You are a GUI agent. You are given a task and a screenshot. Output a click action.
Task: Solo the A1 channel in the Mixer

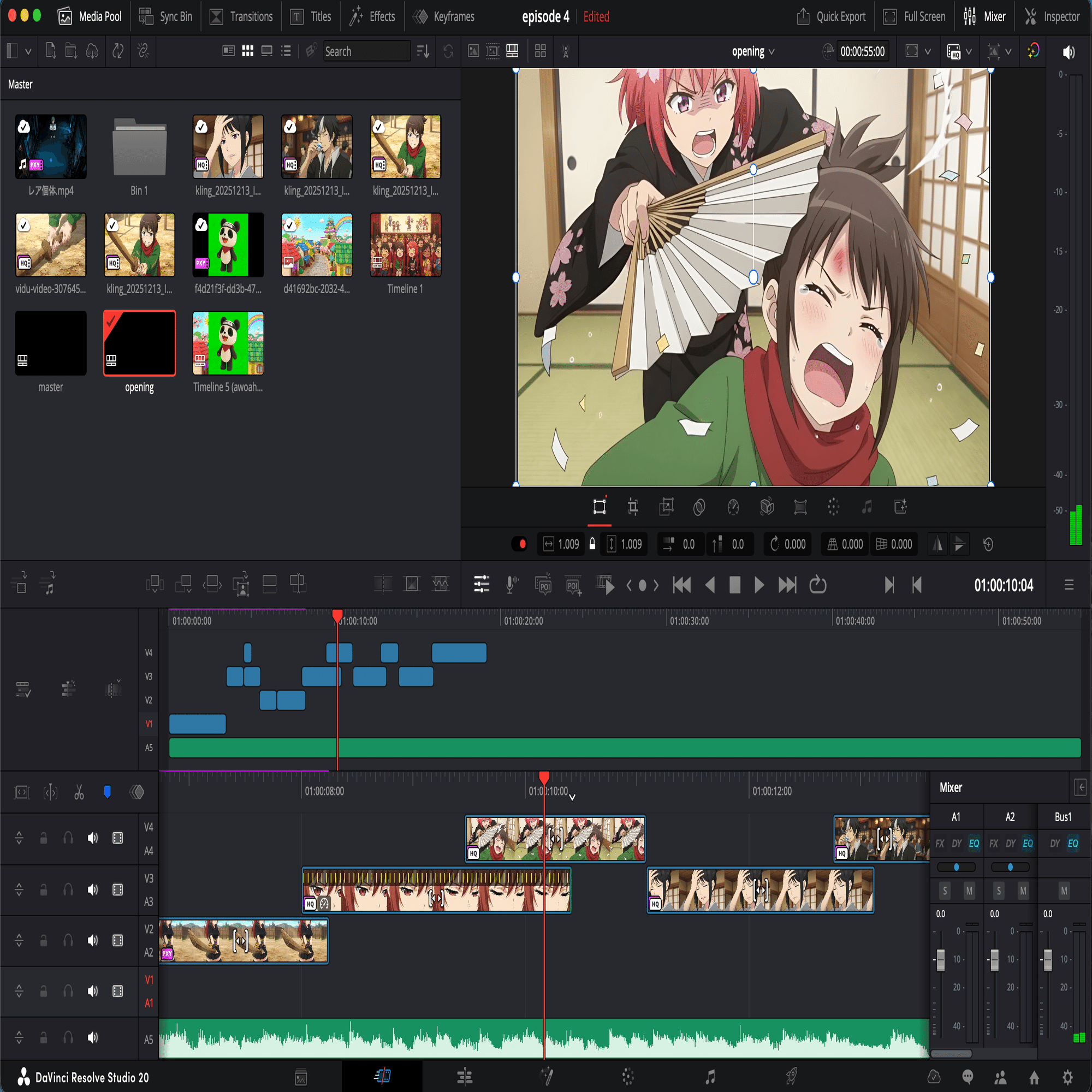click(945, 890)
